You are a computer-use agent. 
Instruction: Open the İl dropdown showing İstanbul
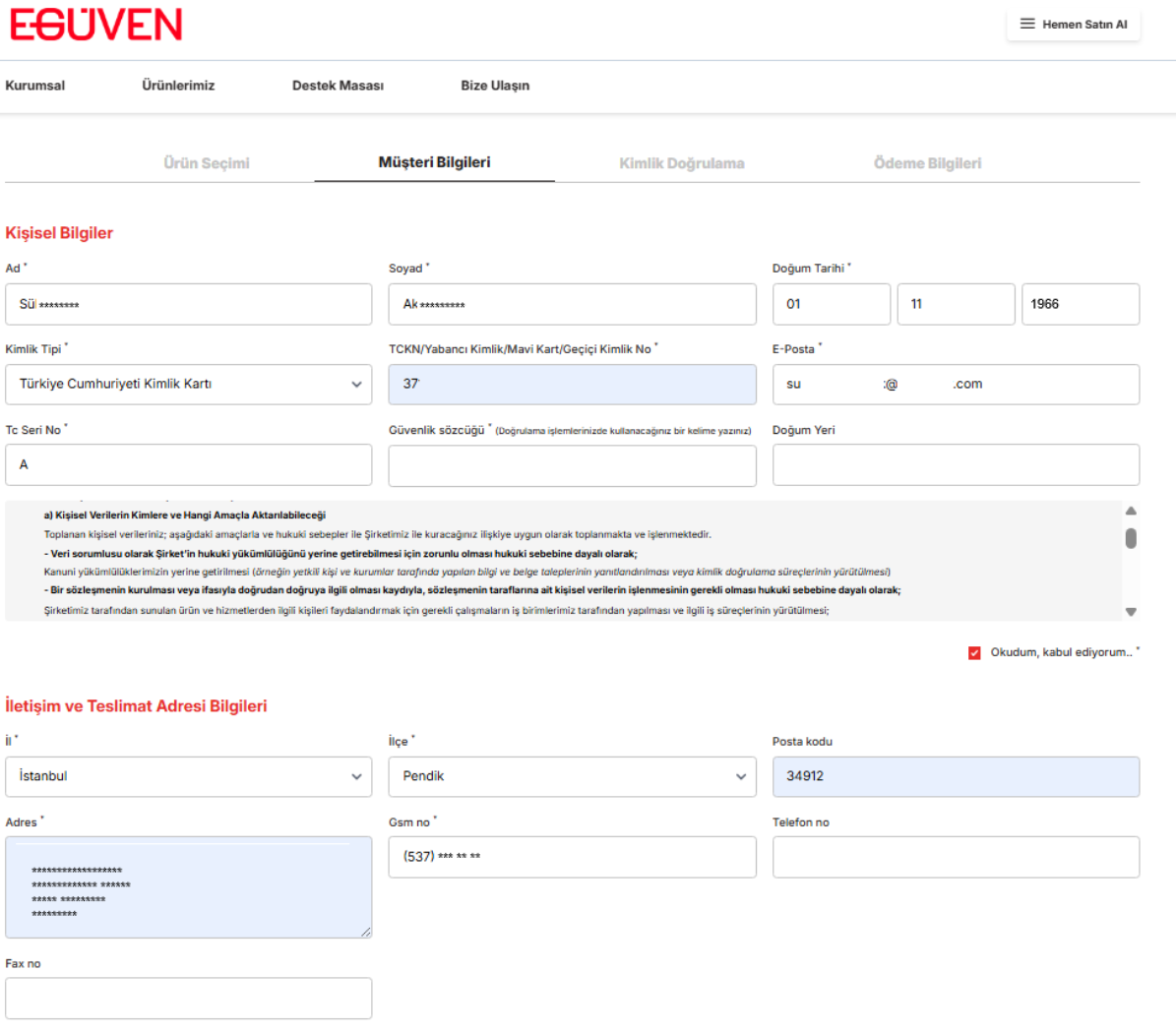[188, 776]
